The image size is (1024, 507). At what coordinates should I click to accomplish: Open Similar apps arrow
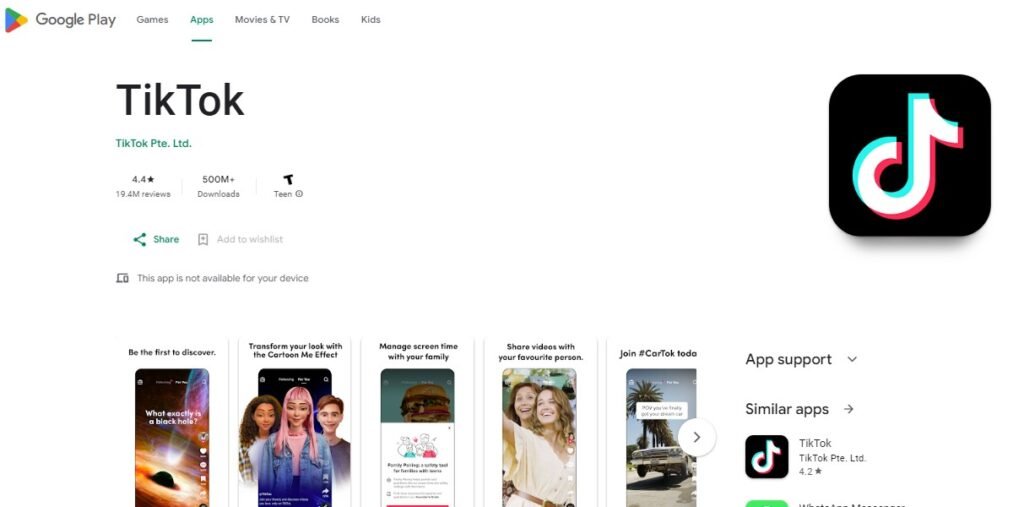pyautogui.click(x=848, y=409)
